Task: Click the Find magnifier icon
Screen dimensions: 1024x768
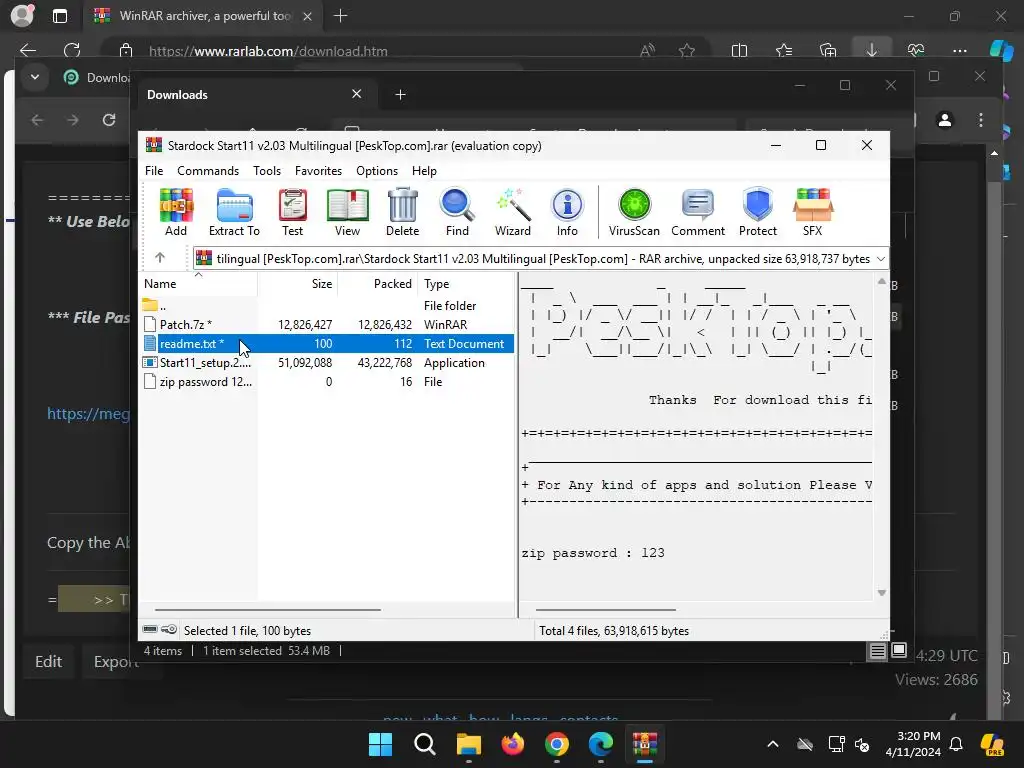Action: [x=457, y=212]
